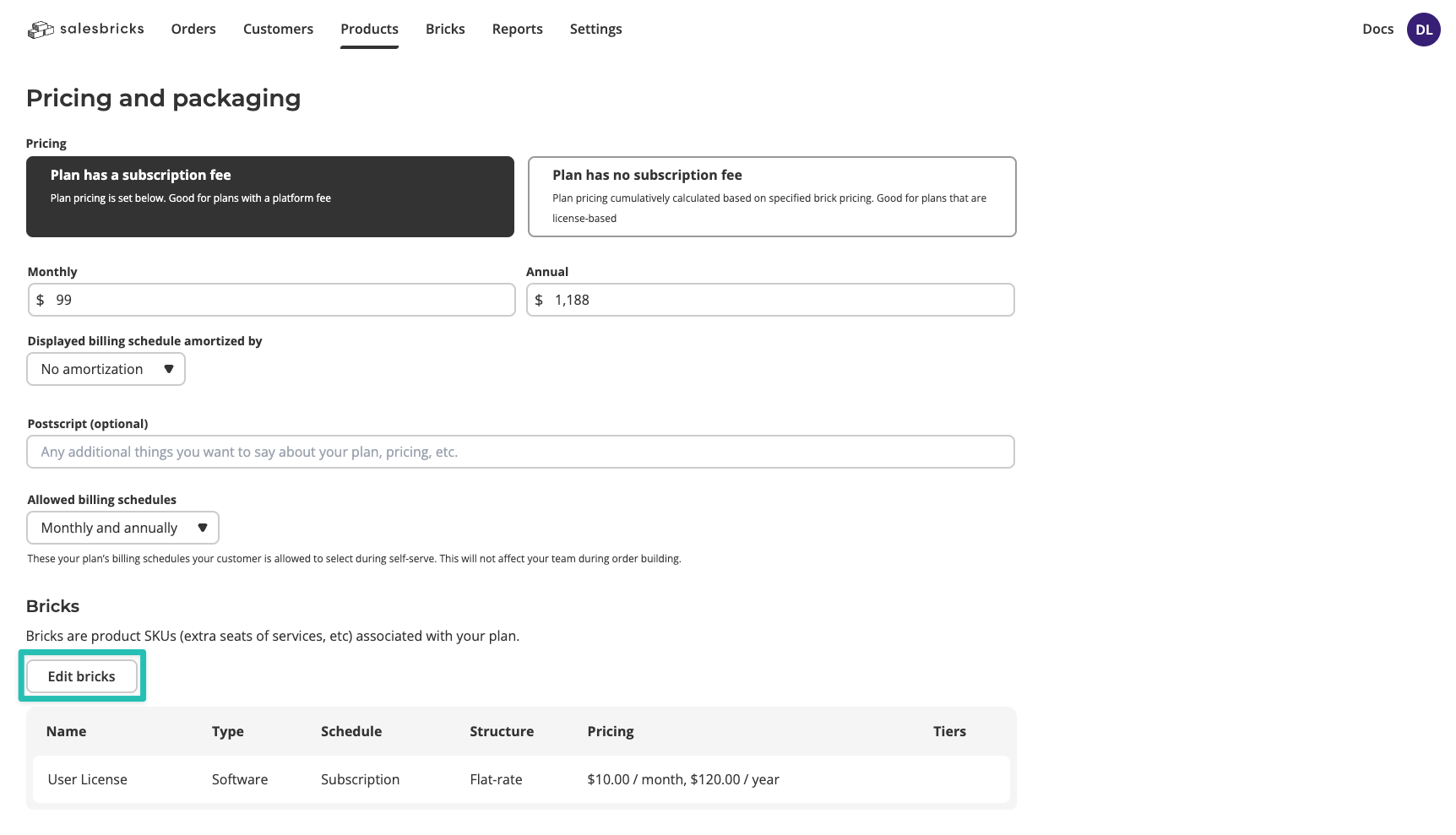Open the 'Monthly and annually' billing schedule dropdown
This screenshot has height=835, width=1456.
coord(122,528)
